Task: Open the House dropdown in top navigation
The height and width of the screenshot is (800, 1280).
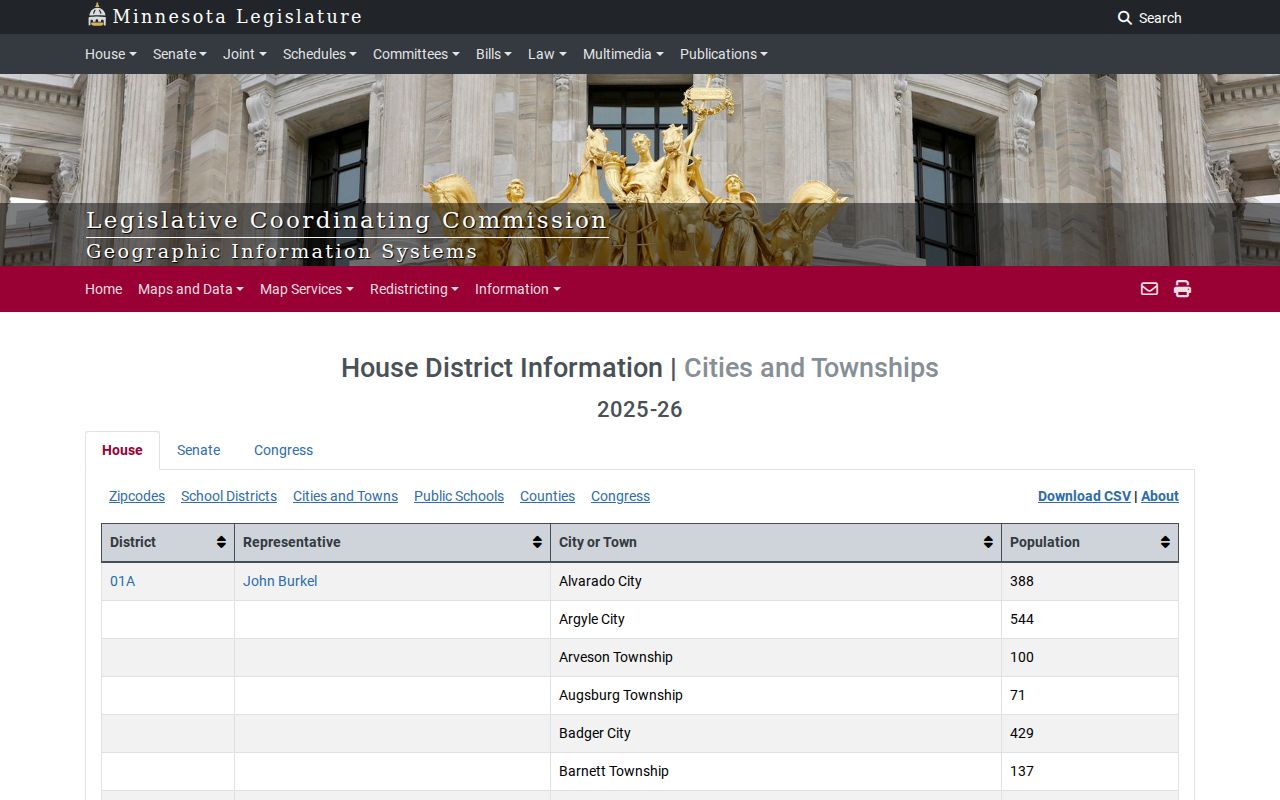Action: tap(111, 54)
